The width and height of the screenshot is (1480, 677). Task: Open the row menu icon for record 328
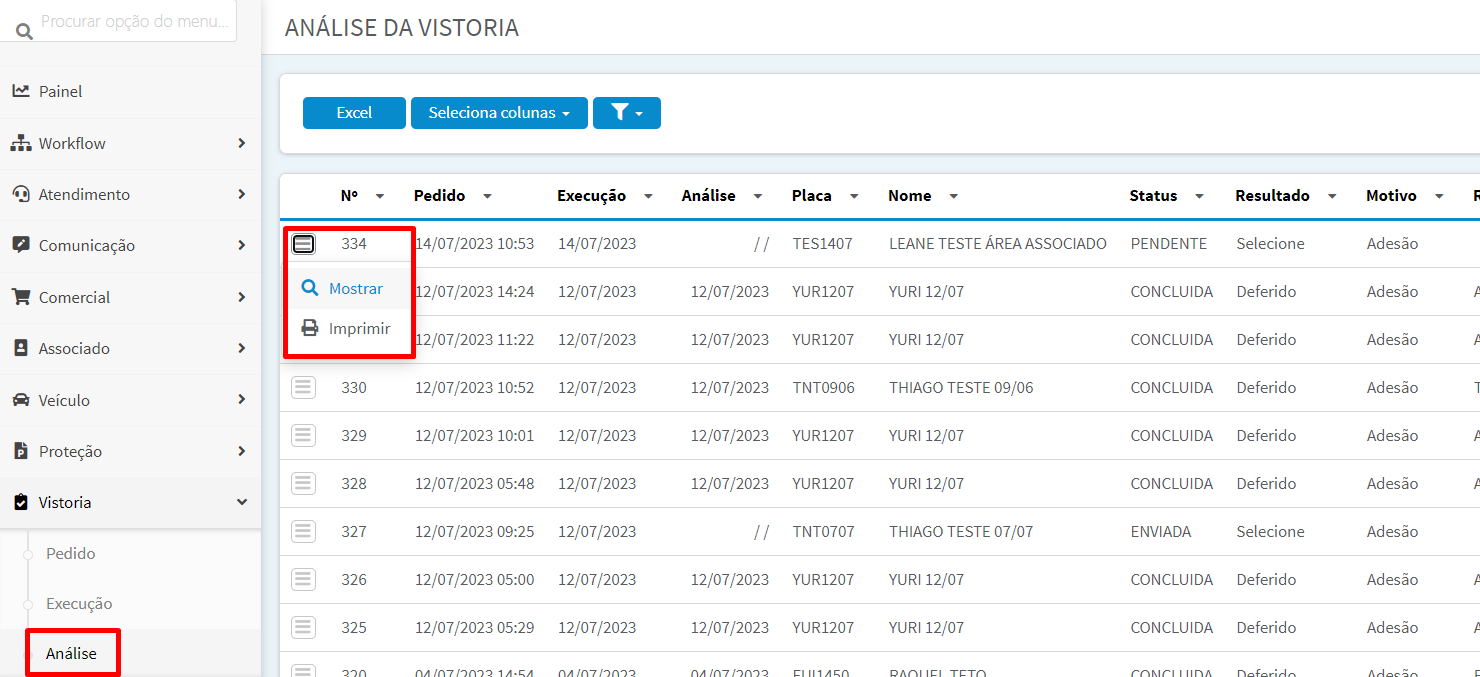(303, 483)
